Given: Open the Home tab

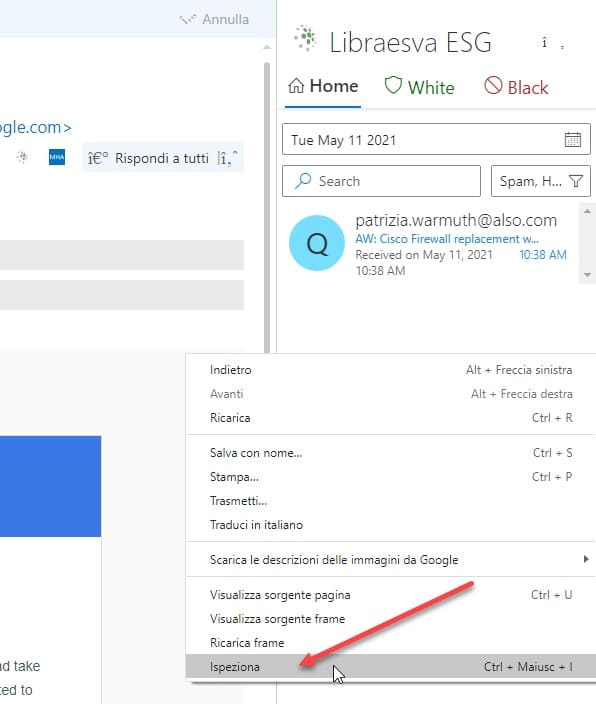Looking at the screenshot, I should [323, 86].
